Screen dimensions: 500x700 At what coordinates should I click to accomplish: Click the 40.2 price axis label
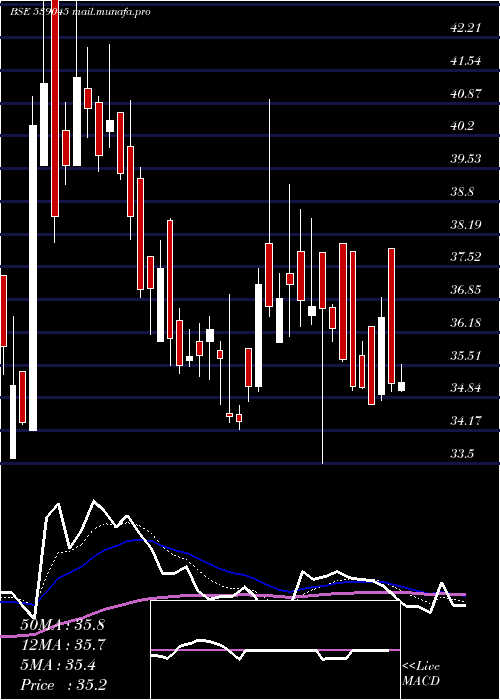point(462,126)
